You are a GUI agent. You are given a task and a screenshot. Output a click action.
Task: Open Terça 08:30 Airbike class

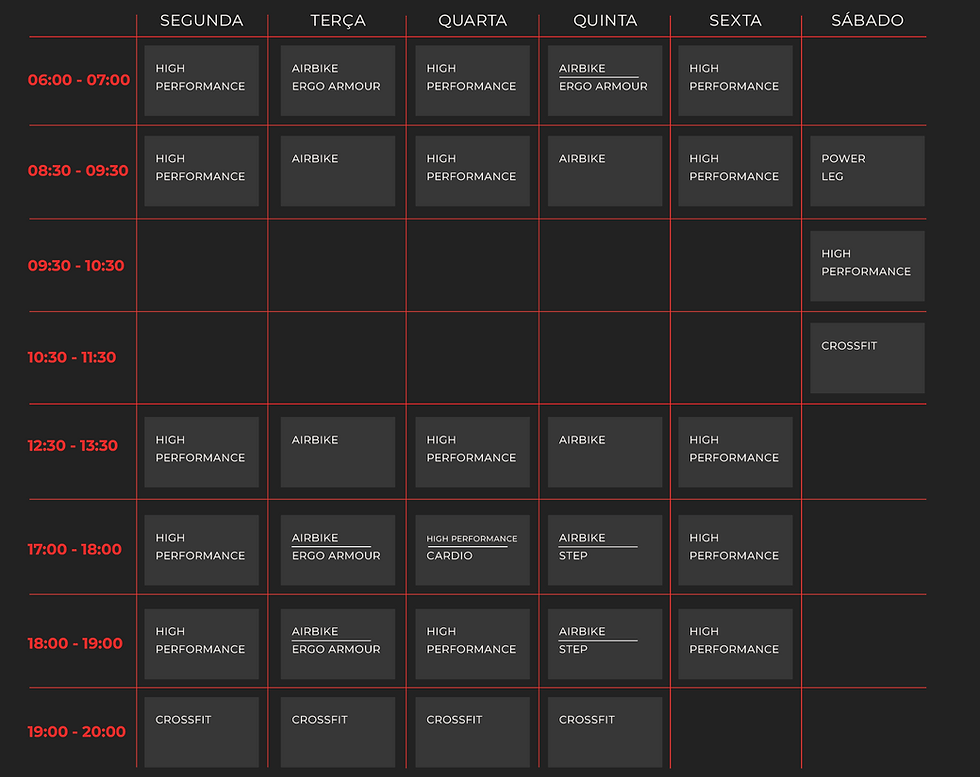[337, 171]
